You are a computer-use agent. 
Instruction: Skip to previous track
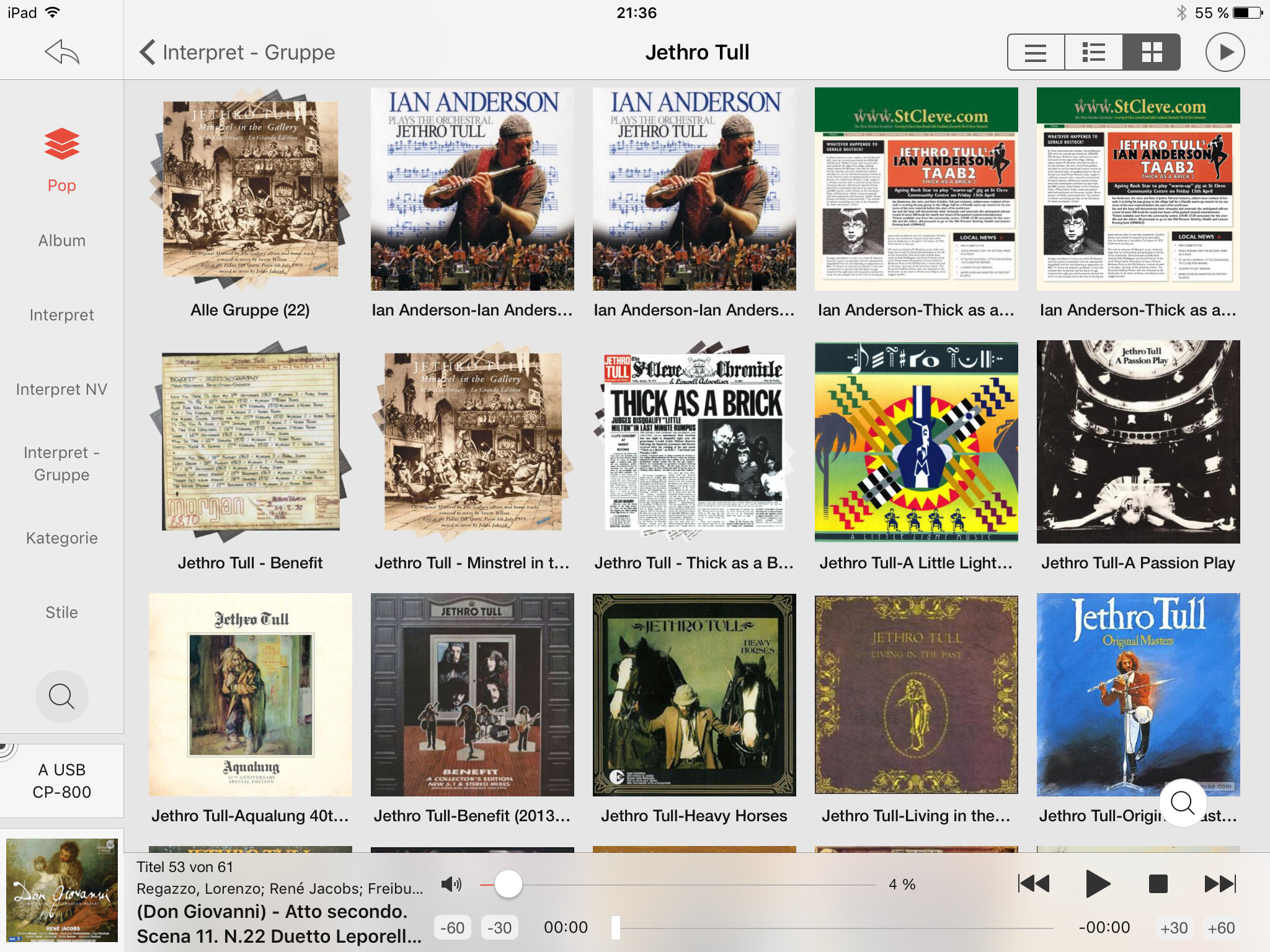1034,884
